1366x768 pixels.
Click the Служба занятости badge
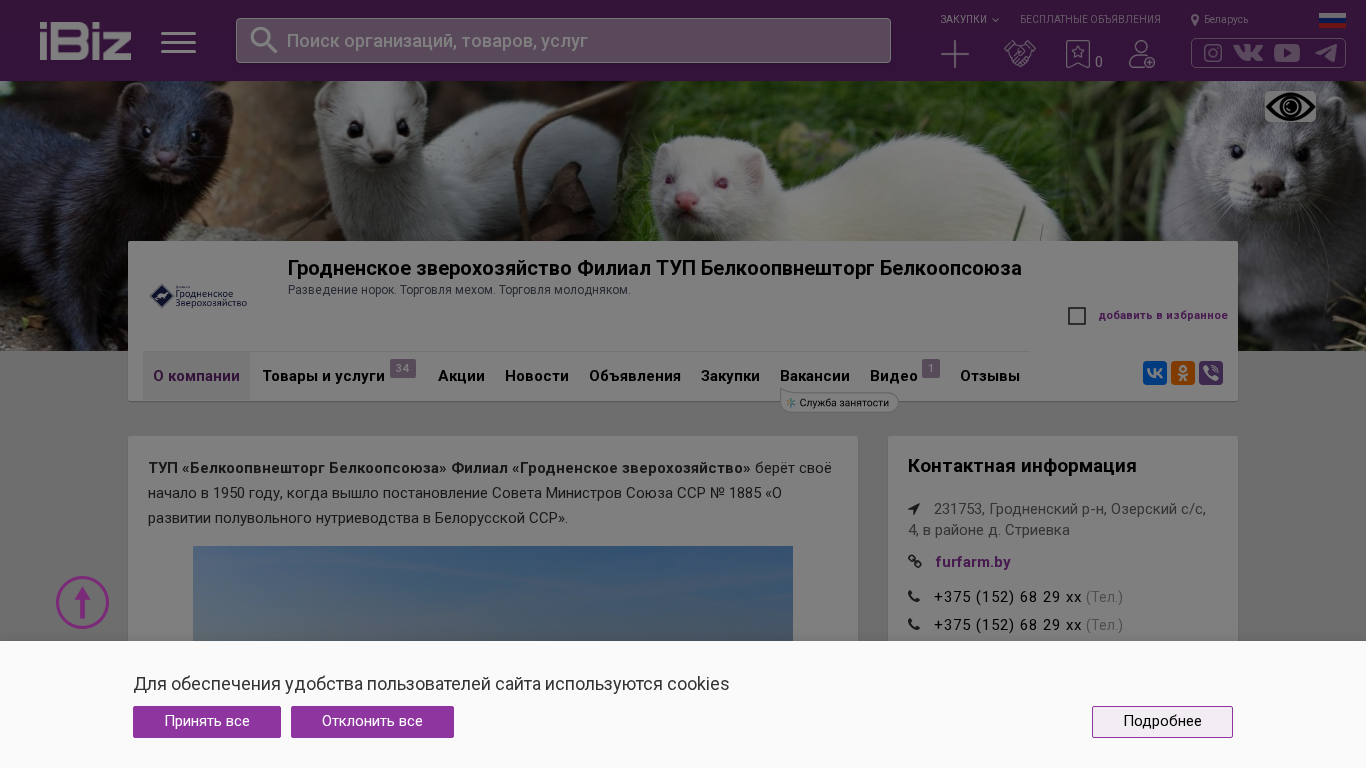pos(839,403)
